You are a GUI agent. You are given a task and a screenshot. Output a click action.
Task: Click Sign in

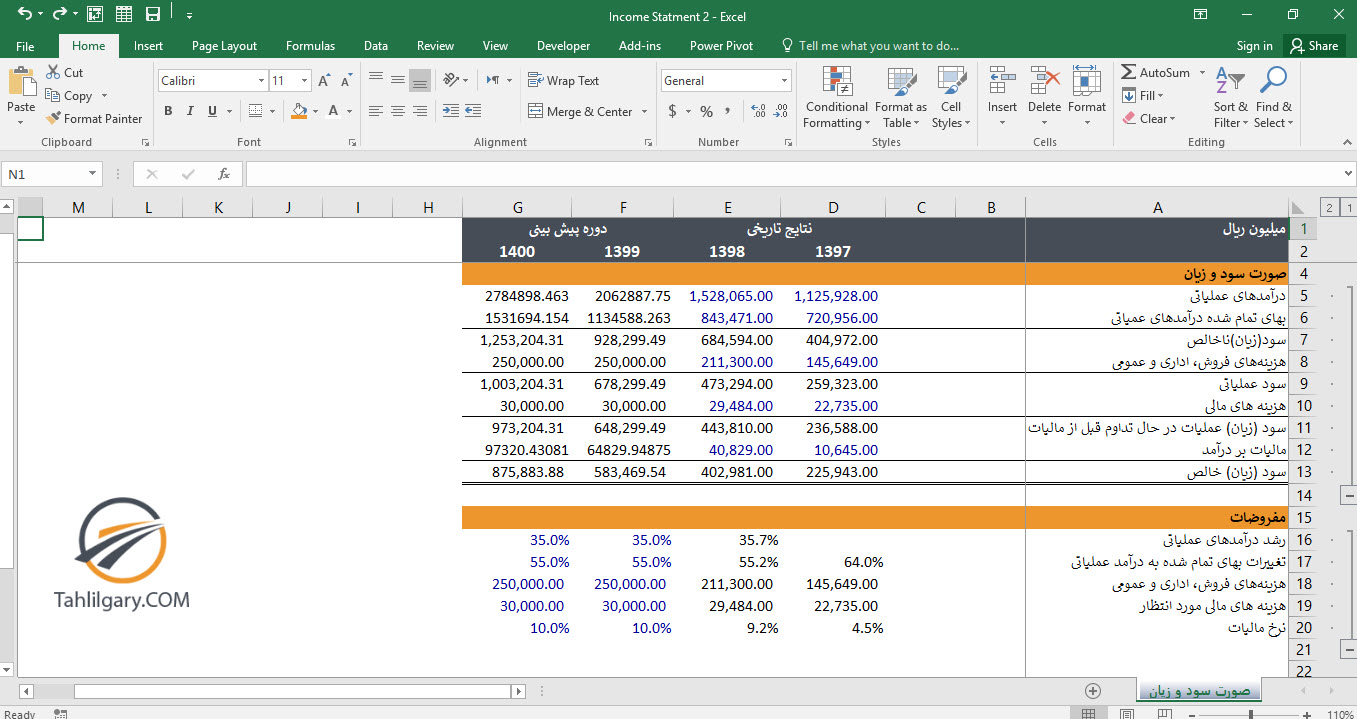click(x=1254, y=46)
